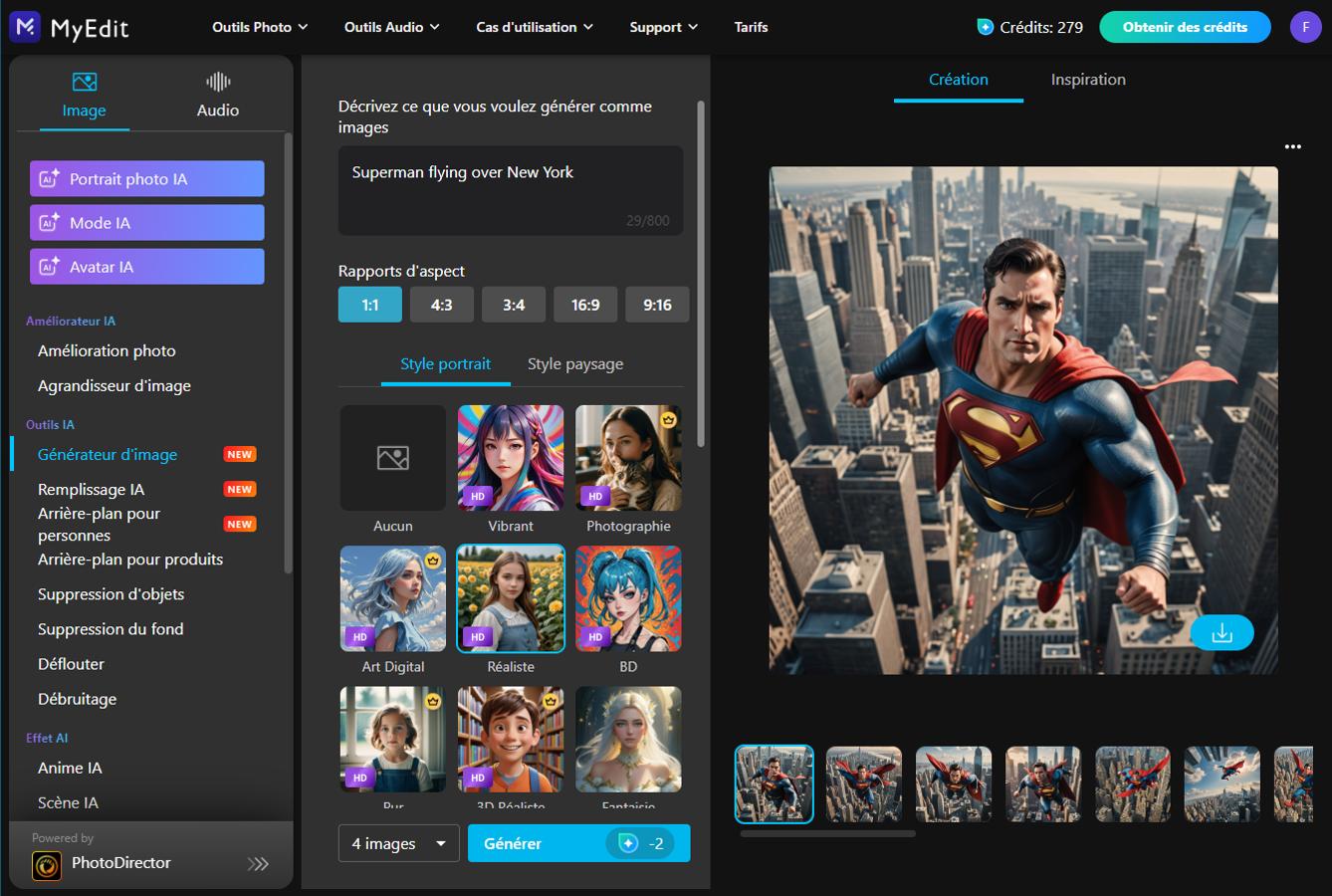Choose the Photographie portrait style
1332x896 pixels.
point(628,458)
